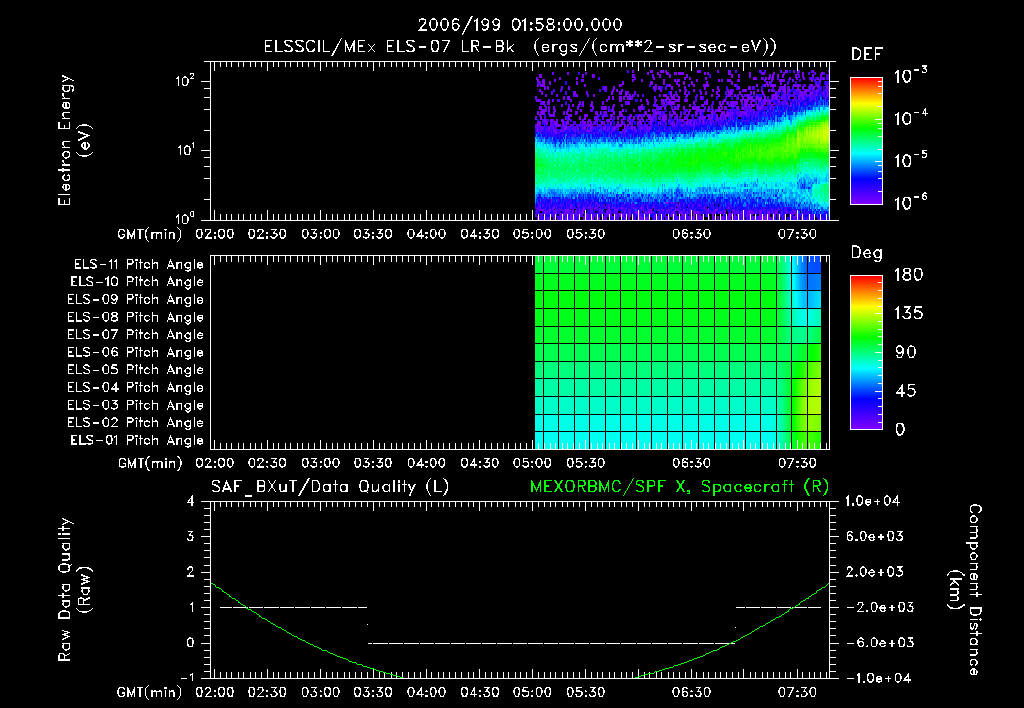Click the 10^2 energy axis tick label

[185, 81]
